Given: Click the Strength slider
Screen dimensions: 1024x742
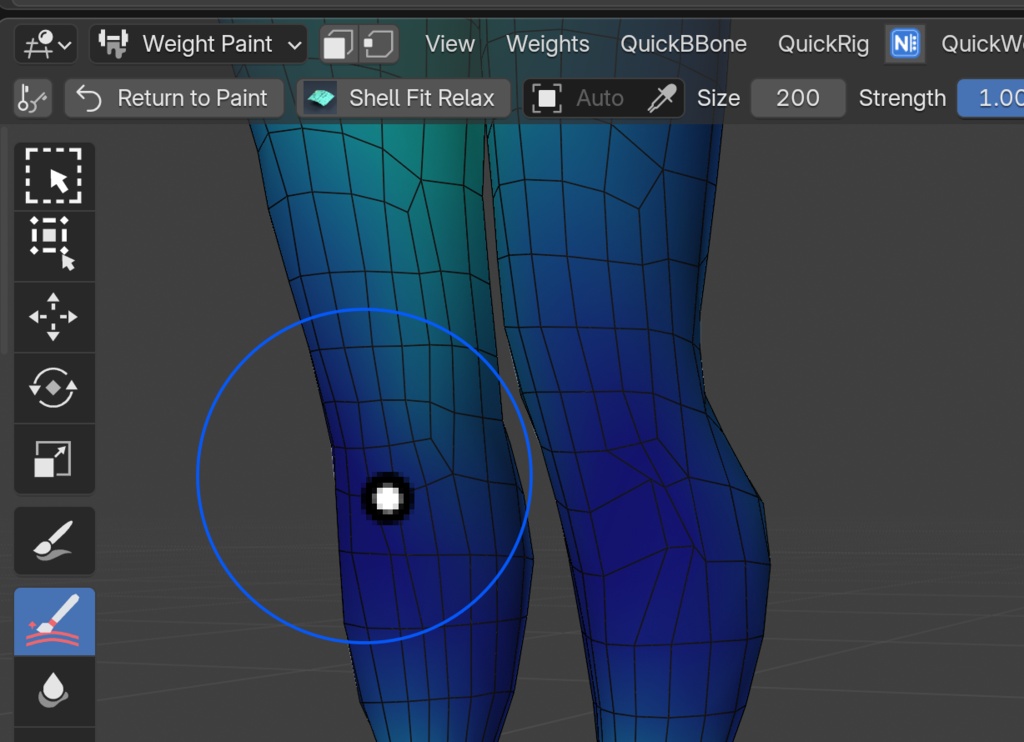Looking at the screenshot, I should pyautogui.click(x=991, y=99).
